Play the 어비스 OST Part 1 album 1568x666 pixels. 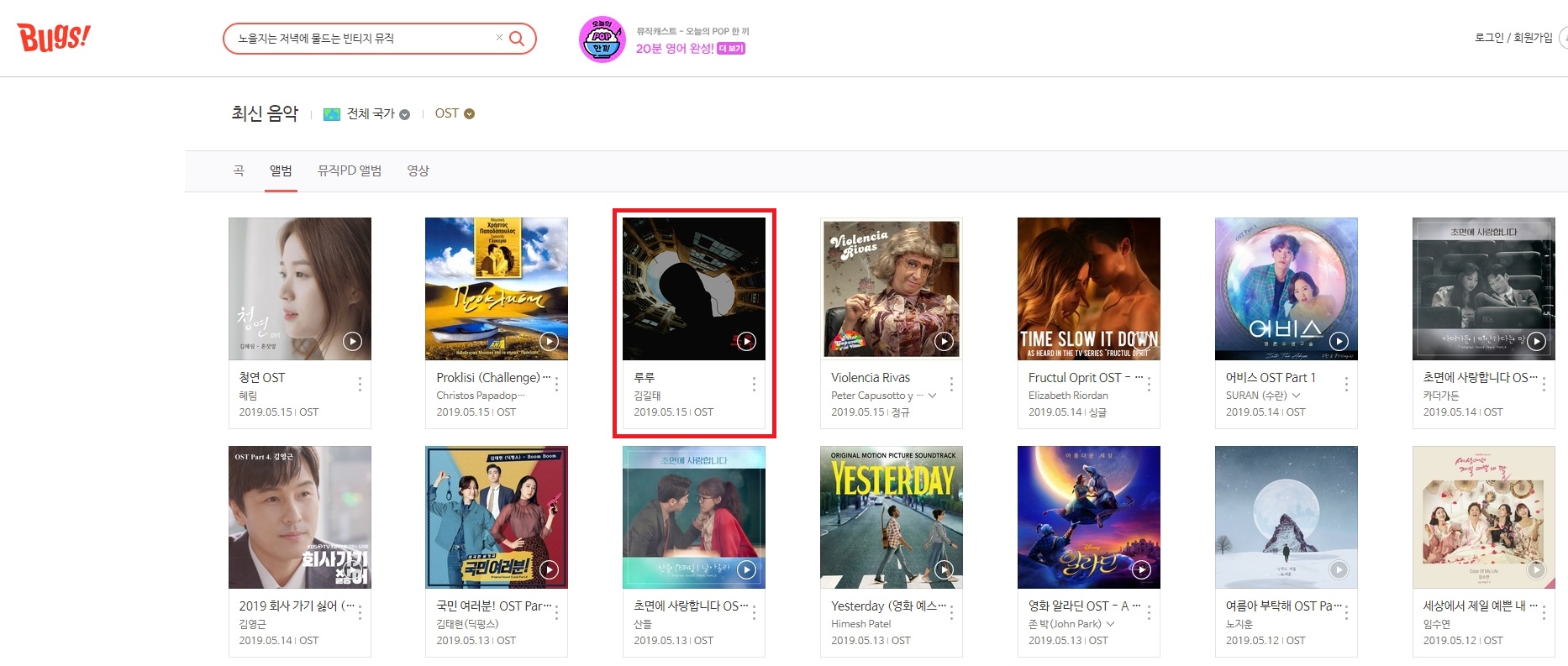pyautogui.click(x=1339, y=341)
